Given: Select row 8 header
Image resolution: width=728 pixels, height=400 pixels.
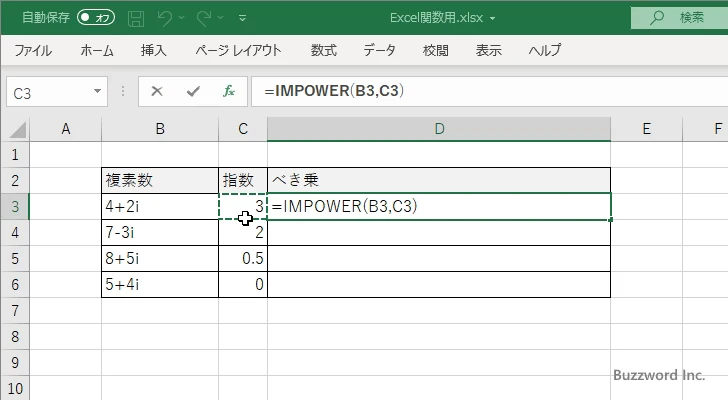Looking at the screenshot, I should click(x=15, y=336).
